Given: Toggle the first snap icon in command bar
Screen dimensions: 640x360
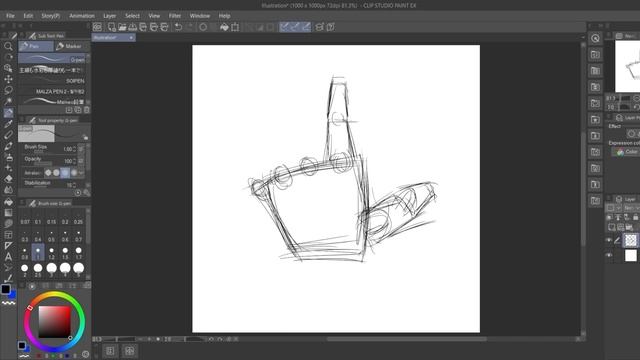Looking at the screenshot, I should click(284, 27).
